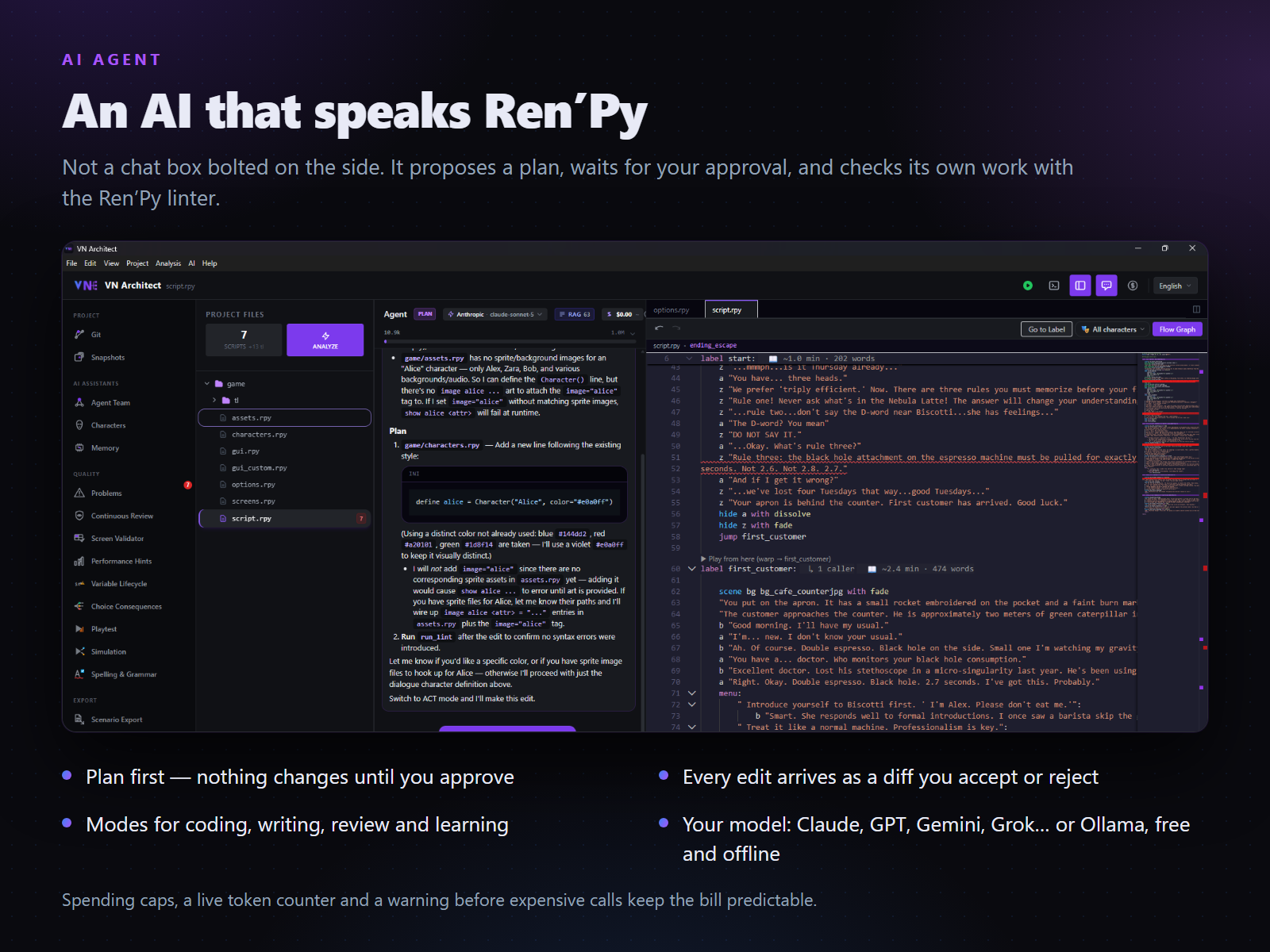
Task: Collapse the label first_customer fold chevron
Action: [x=691, y=569]
